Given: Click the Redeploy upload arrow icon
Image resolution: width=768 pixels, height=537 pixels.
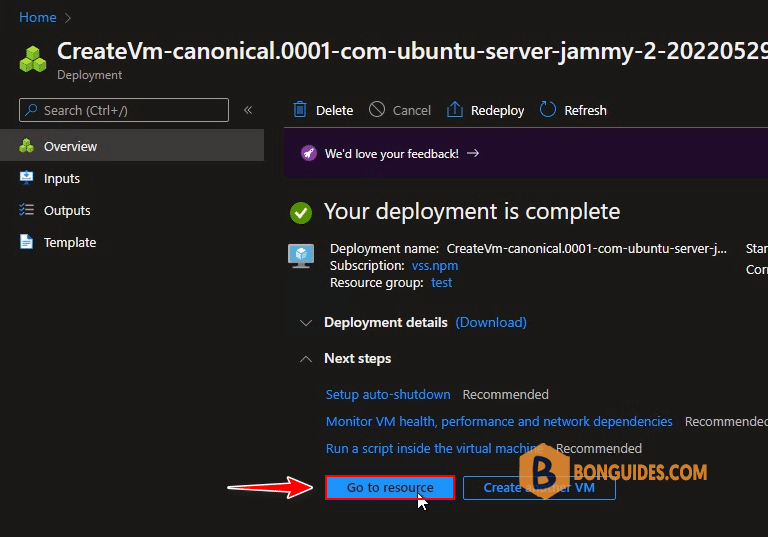Looking at the screenshot, I should click(455, 109).
